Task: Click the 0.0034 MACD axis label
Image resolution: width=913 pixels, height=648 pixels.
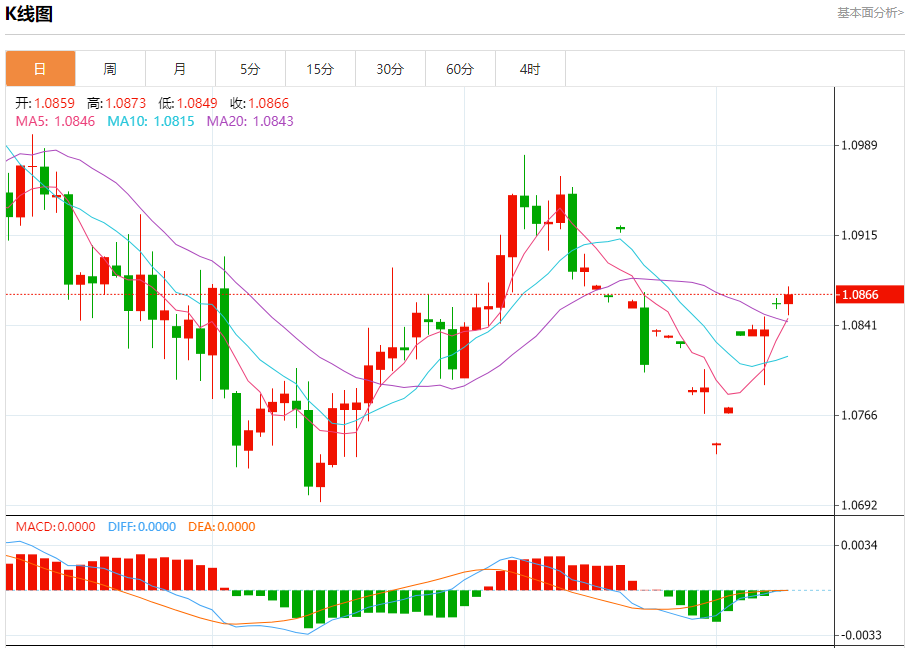Action: (x=859, y=546)
